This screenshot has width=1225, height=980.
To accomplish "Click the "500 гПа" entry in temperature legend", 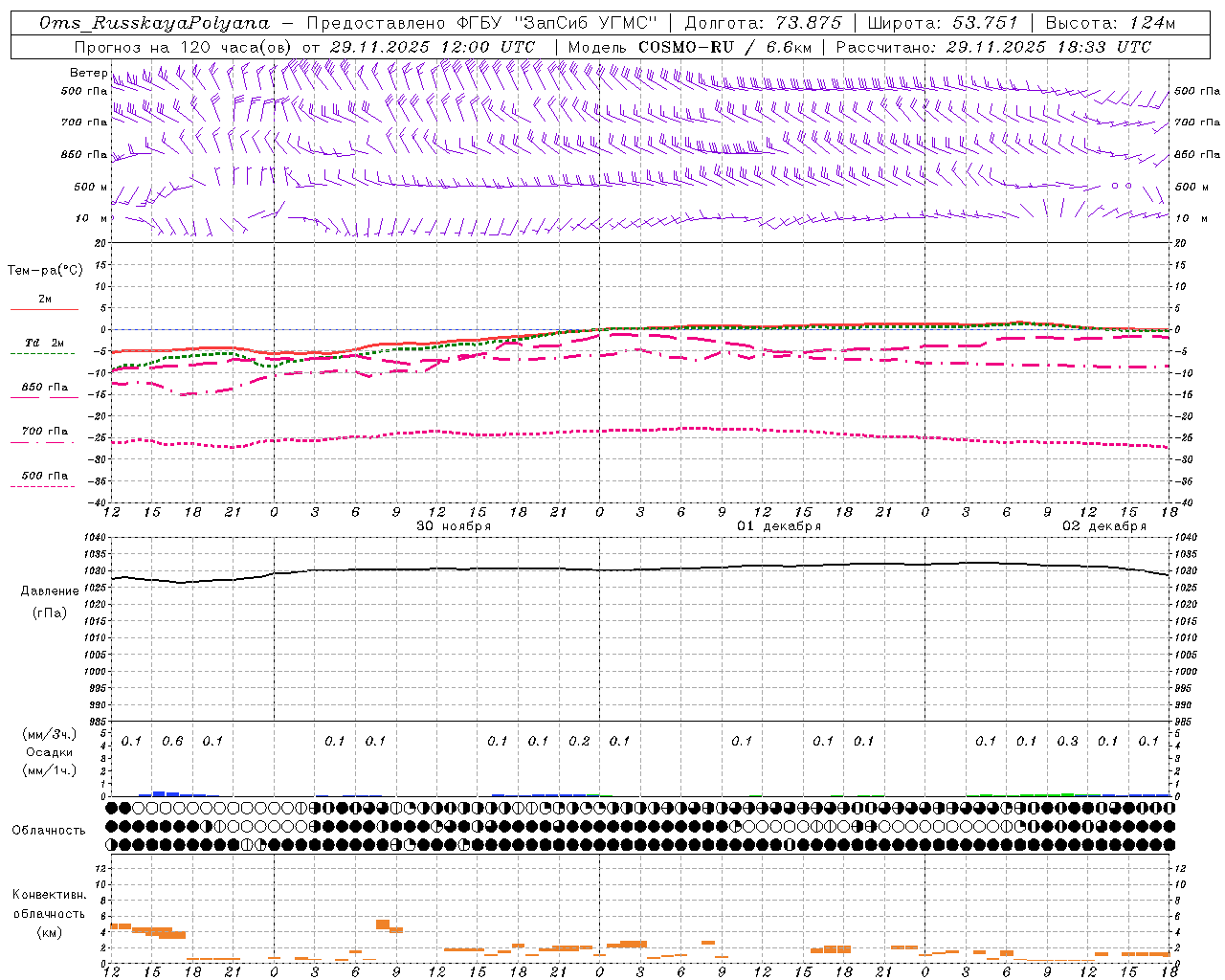I will tap(45, 476).
